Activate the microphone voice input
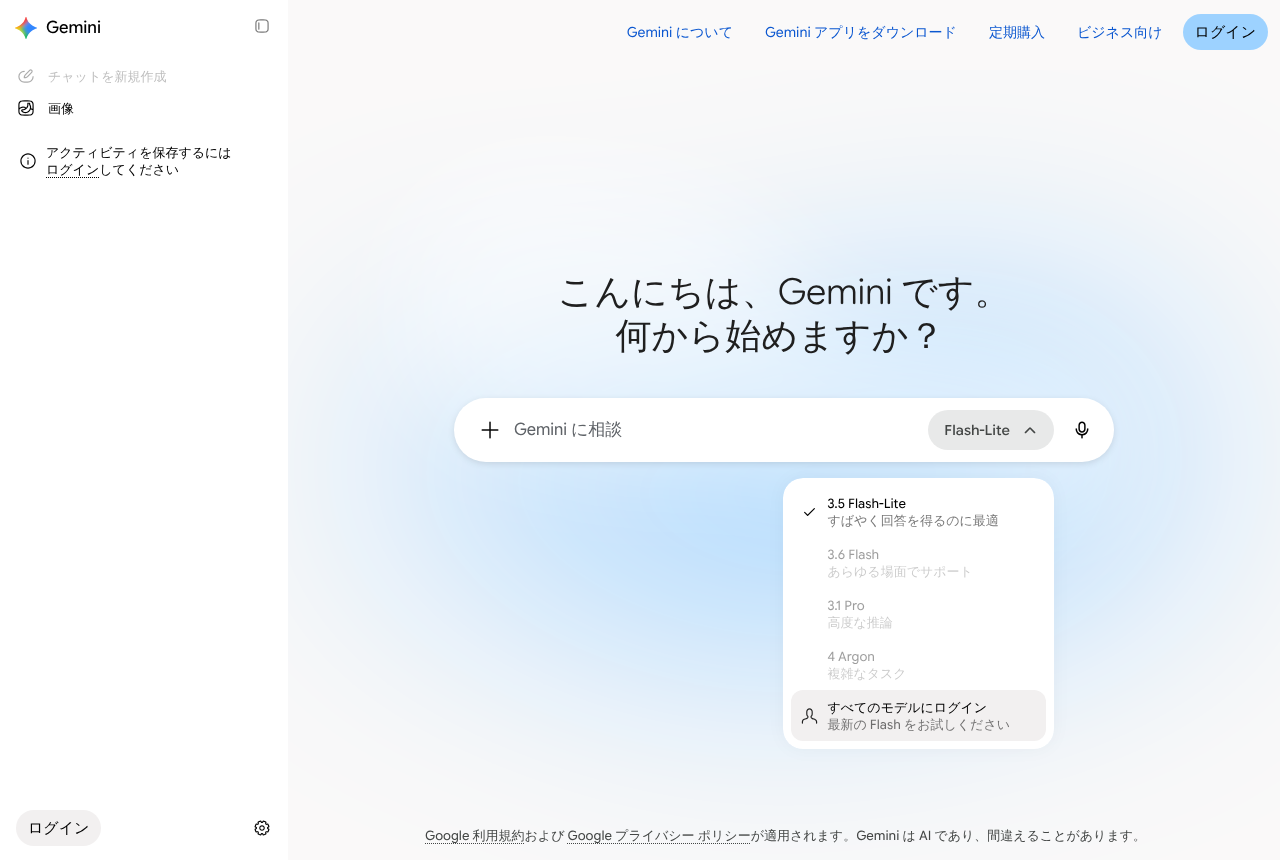Viewport: 1280px width, 860px height. pyautogui.click(x=1082, y=430)
